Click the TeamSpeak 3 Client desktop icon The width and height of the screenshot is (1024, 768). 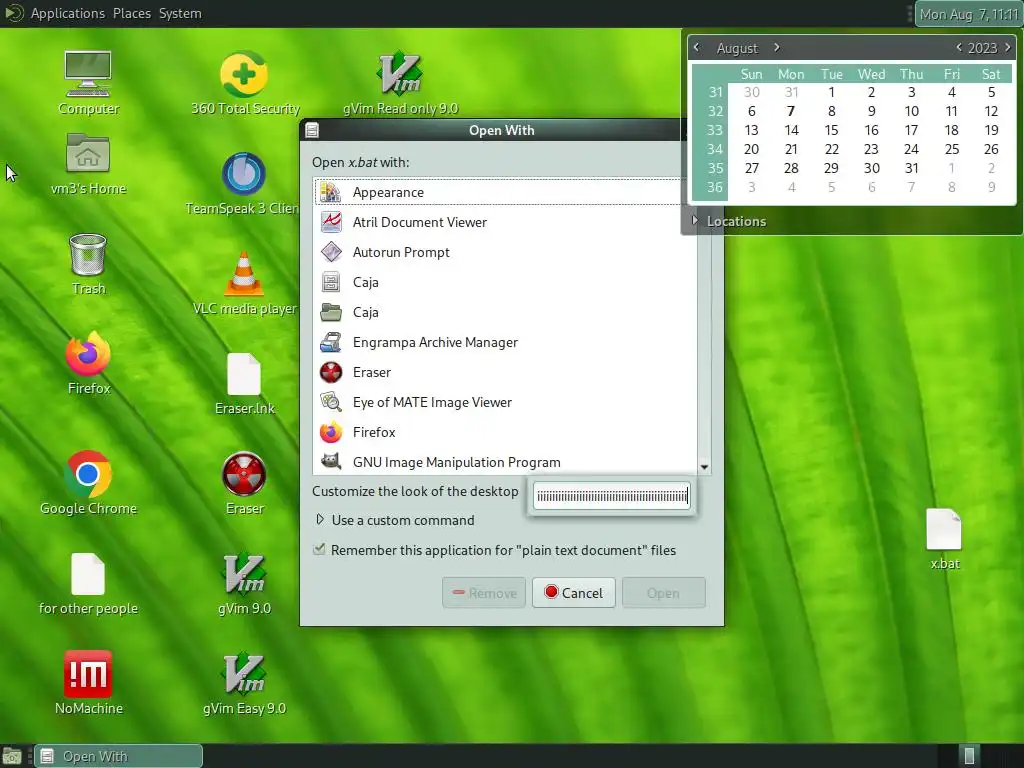click(244, 174)
